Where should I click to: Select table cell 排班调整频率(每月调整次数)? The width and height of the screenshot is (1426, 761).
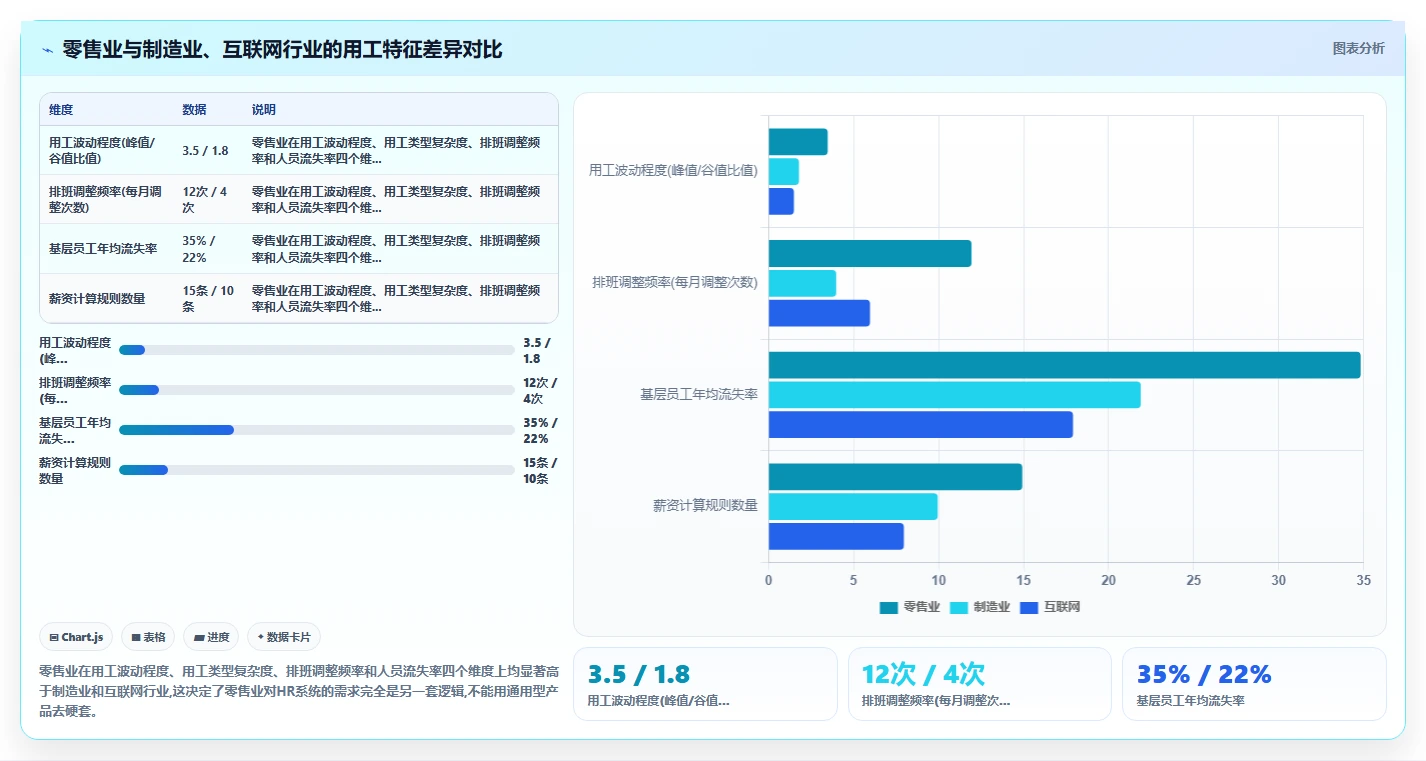106,199
